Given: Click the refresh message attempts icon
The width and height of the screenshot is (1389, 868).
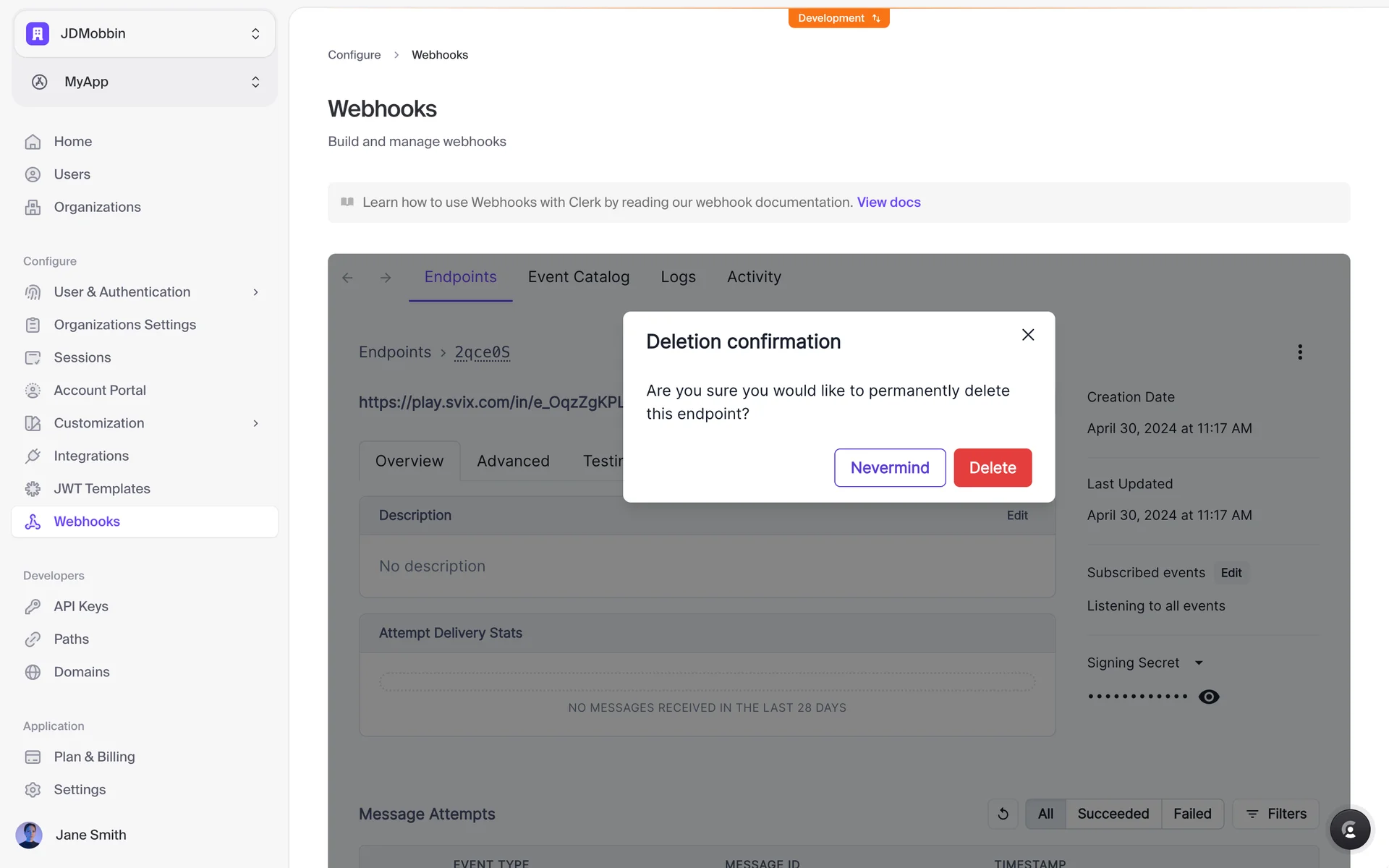Looking at the screenshot, I should point(1003,814).
